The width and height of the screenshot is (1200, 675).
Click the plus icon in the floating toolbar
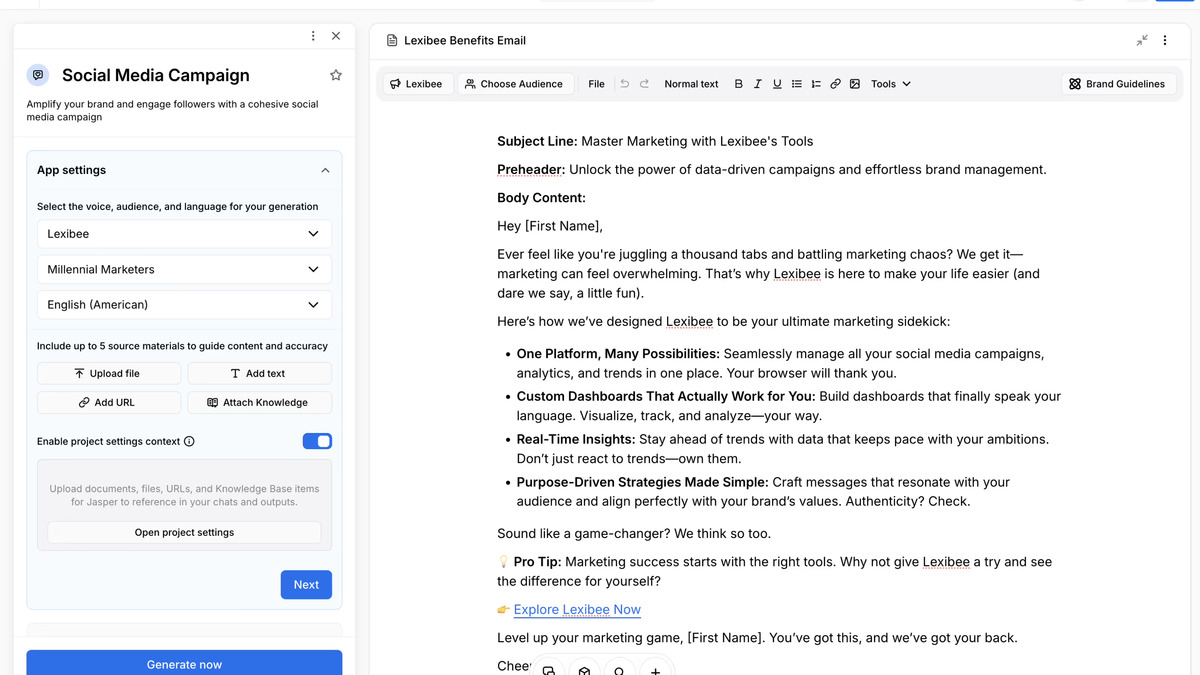[x=656, y=670]
